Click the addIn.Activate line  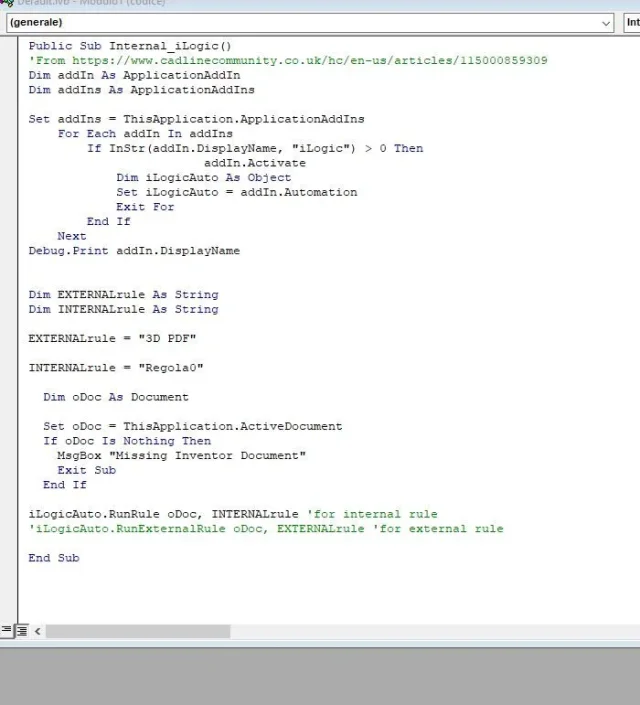255,163
